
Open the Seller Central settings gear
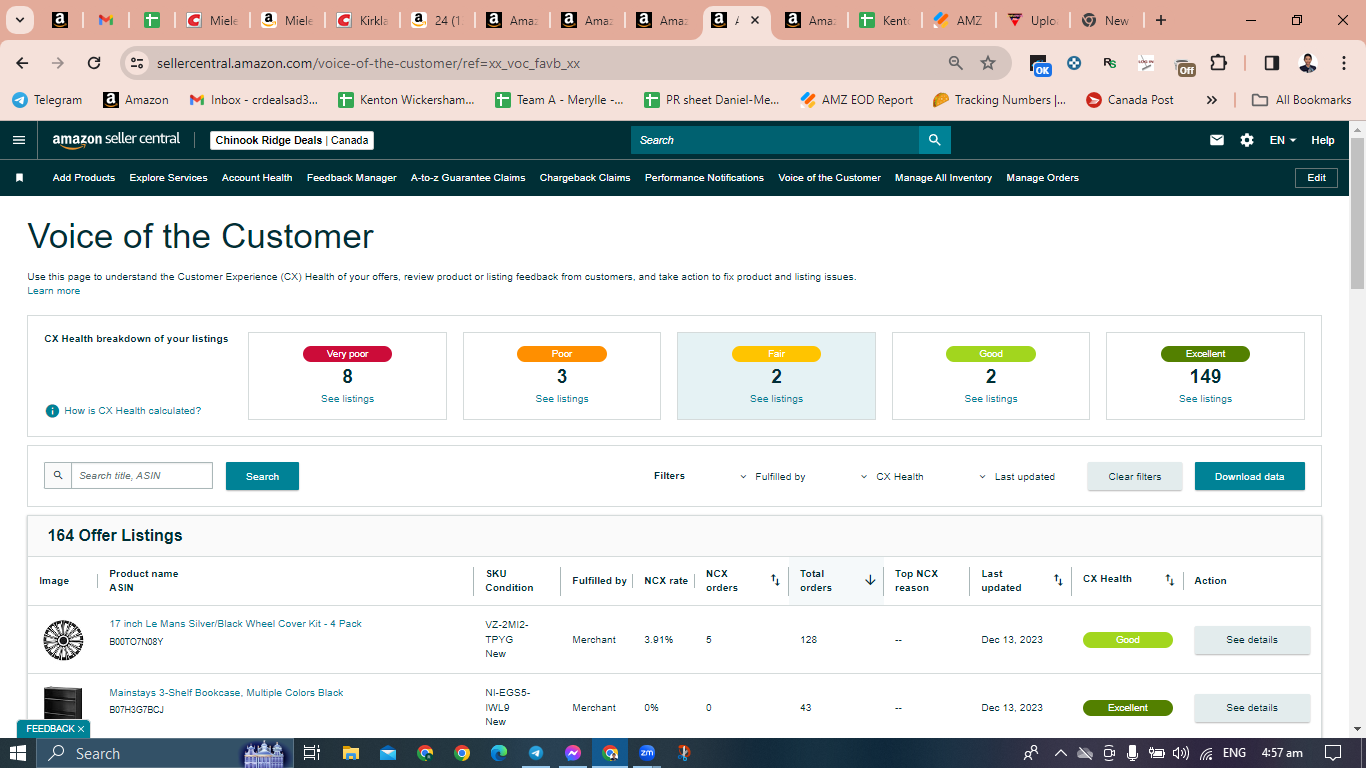coord(1247,140)
